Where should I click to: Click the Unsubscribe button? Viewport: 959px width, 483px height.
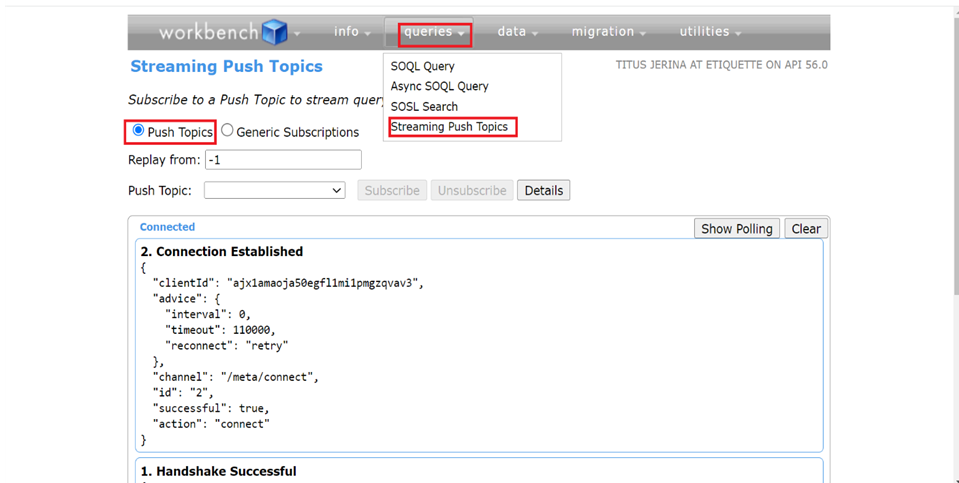[472, 191]
